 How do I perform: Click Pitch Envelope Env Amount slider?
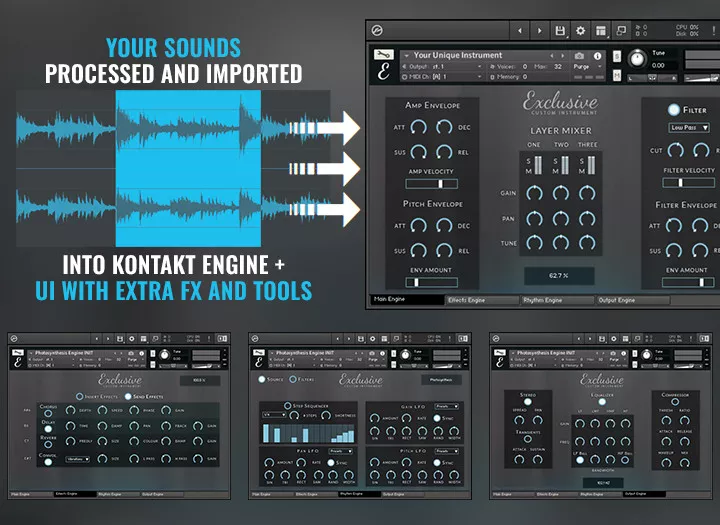click(x=431, y=282)
